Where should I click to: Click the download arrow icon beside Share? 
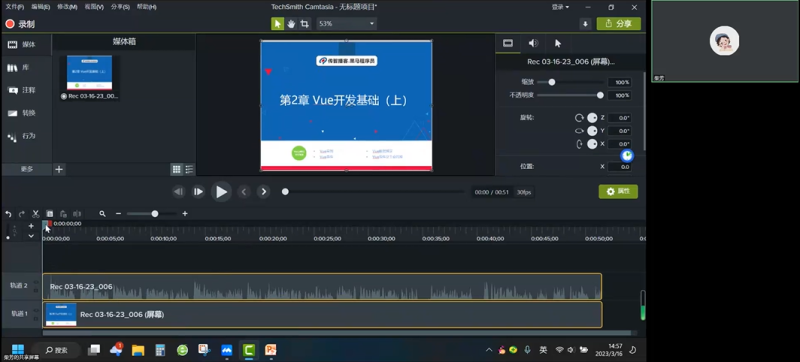[585, 23]
